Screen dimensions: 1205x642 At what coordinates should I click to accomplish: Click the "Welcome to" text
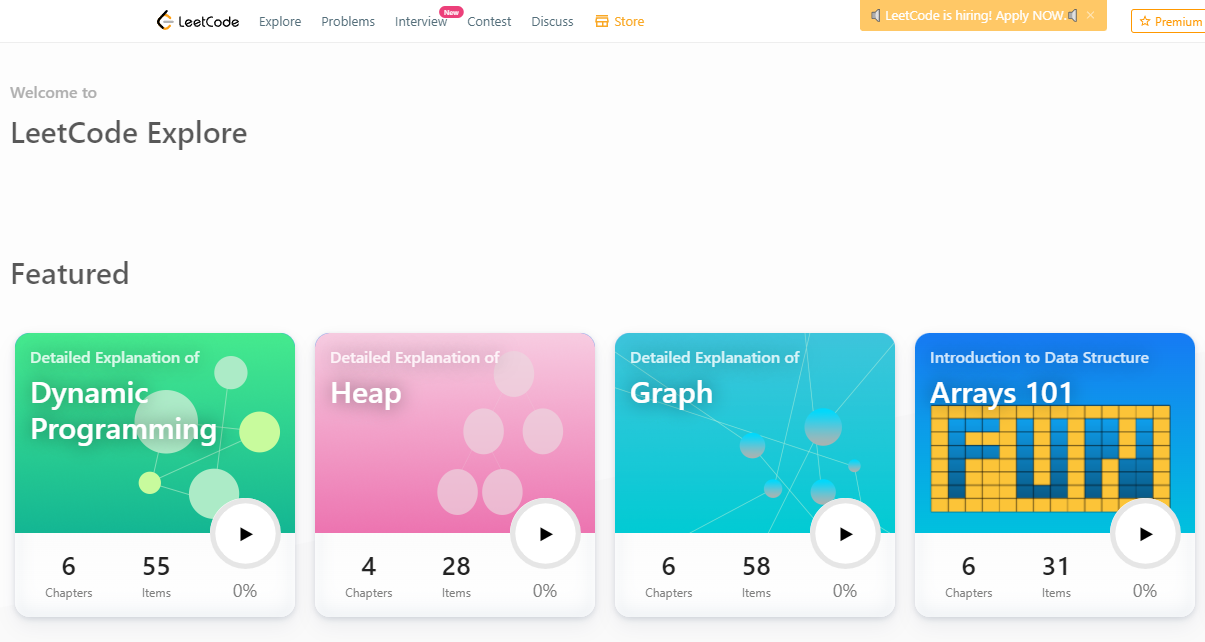[54, 92]
